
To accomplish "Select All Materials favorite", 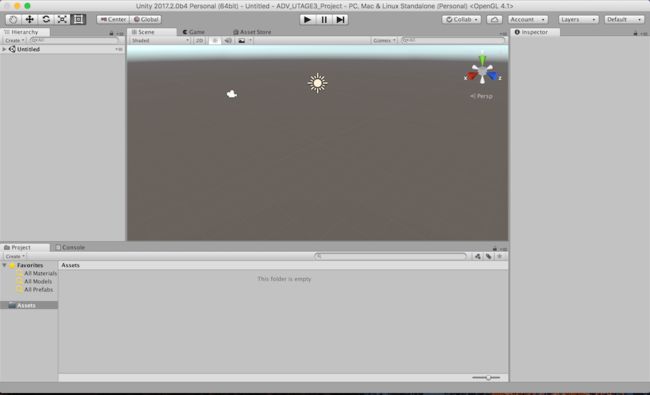I will (x=36, y=274).
